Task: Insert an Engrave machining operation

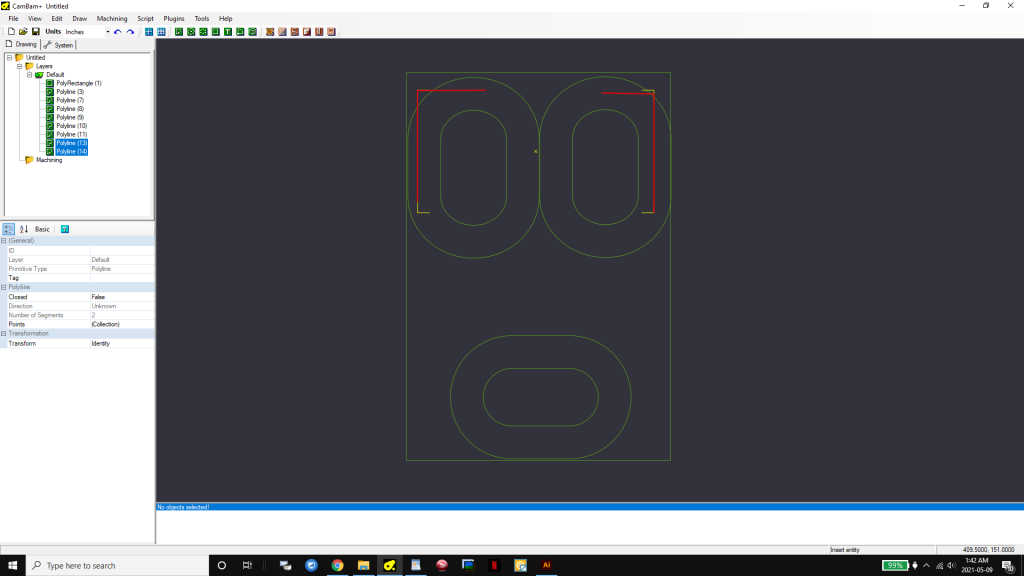Action: click(307, 31)
